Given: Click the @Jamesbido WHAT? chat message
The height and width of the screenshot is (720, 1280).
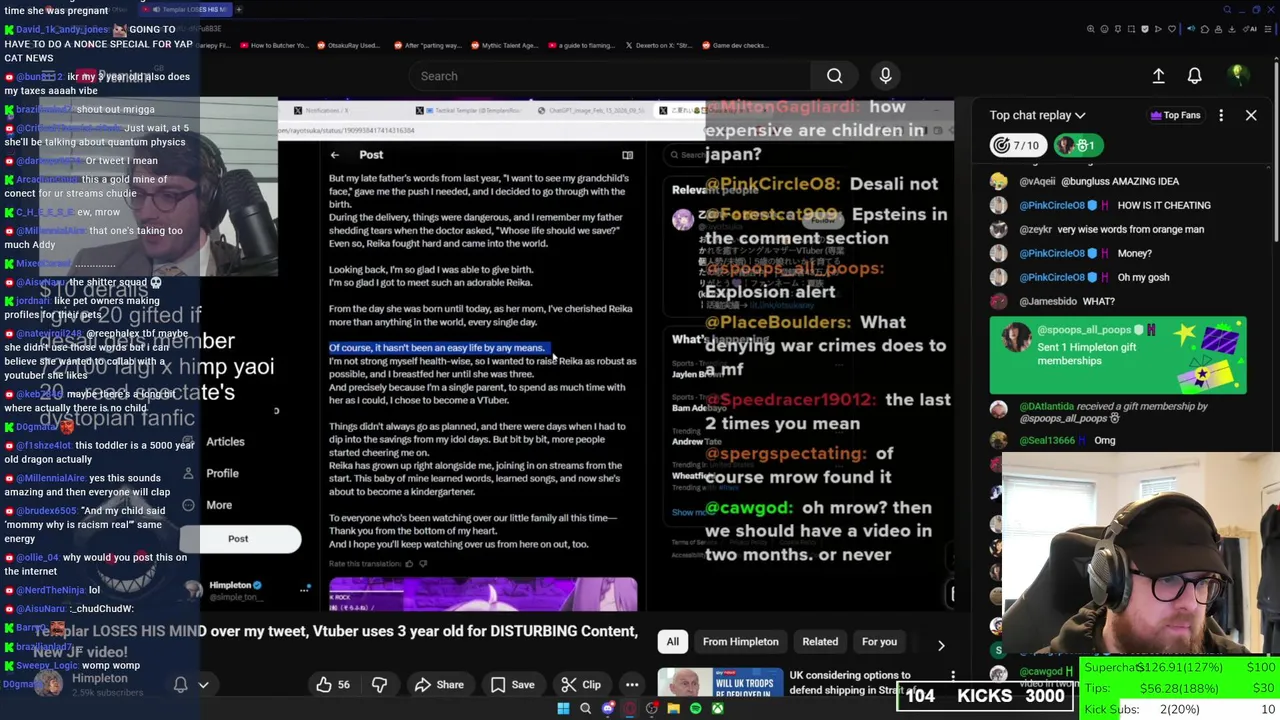Looking at the screenshot, I should 1066,301.
